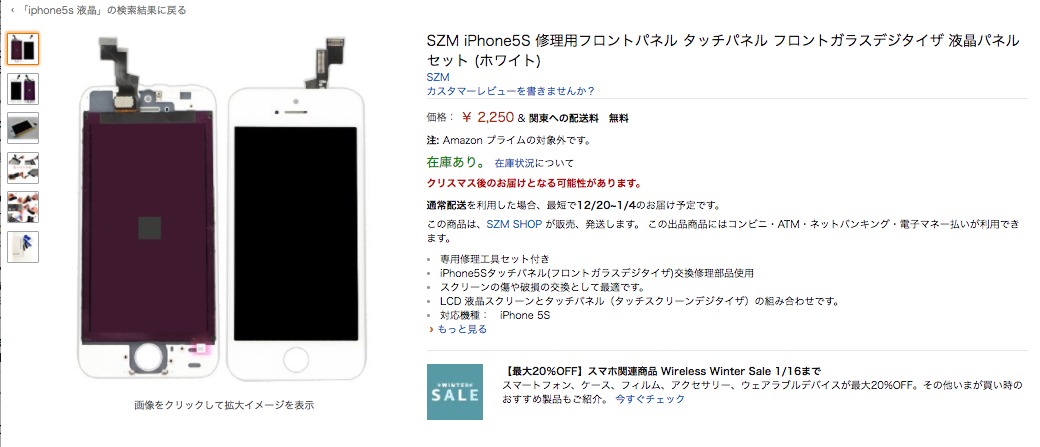This screenshot has width=1040, height=447.
Task: Click the Winter SALE banner icon
Action: pyautogui.click(x=455, y=391)
